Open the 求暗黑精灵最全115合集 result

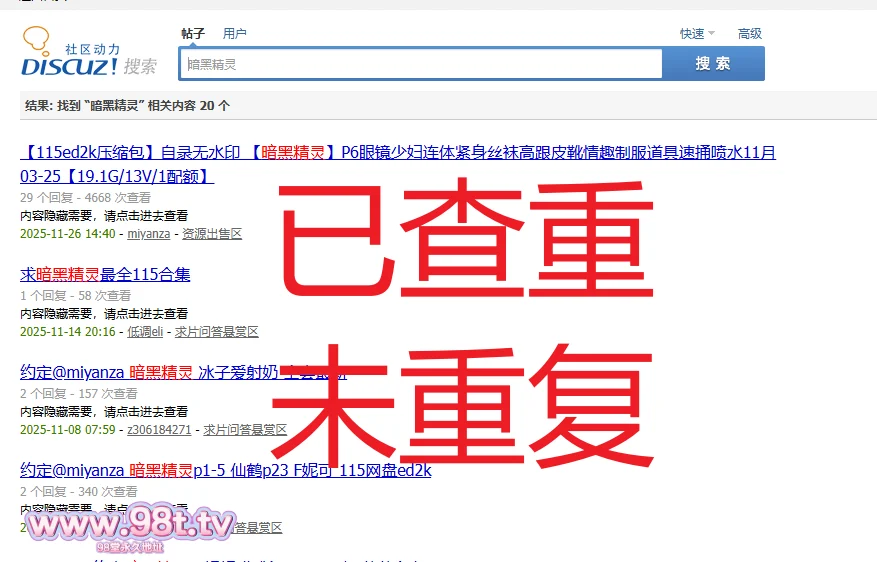click(x=105, y=274)
